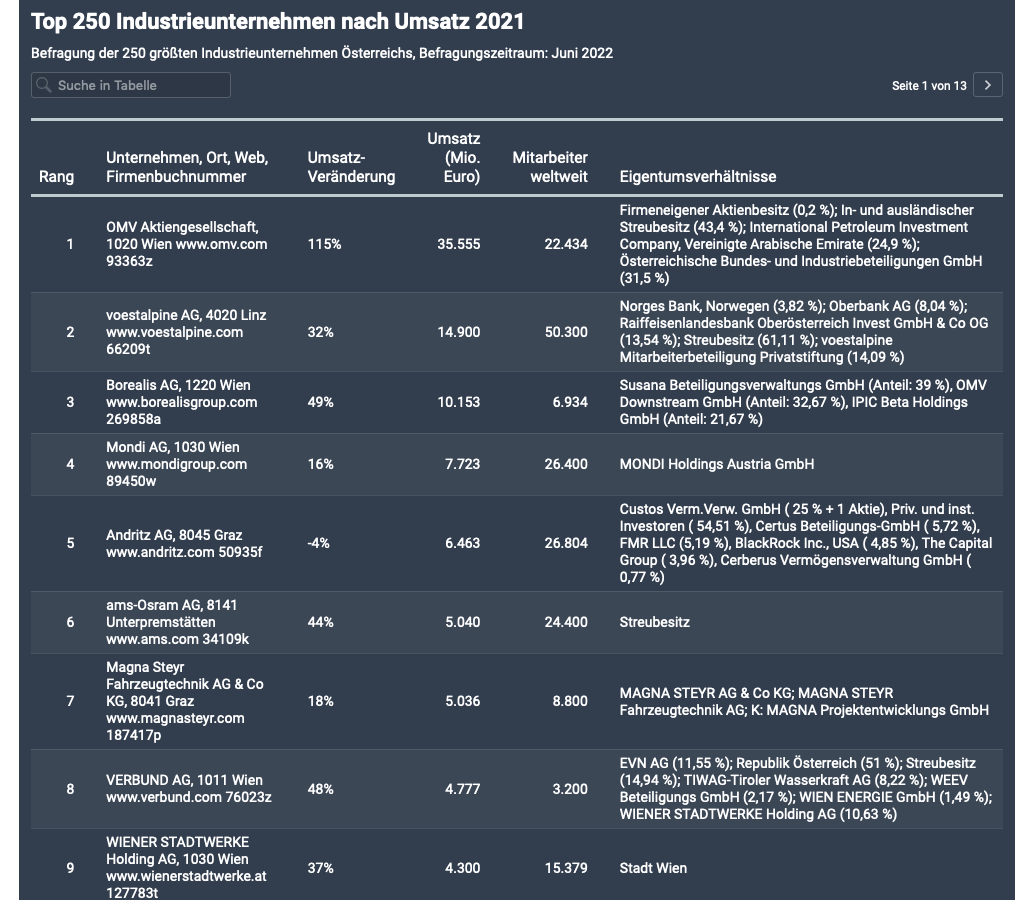Click the 'Stadt Wien' ownership cell
Viewport: 1026px width, 900px height.
pos(653,868)
